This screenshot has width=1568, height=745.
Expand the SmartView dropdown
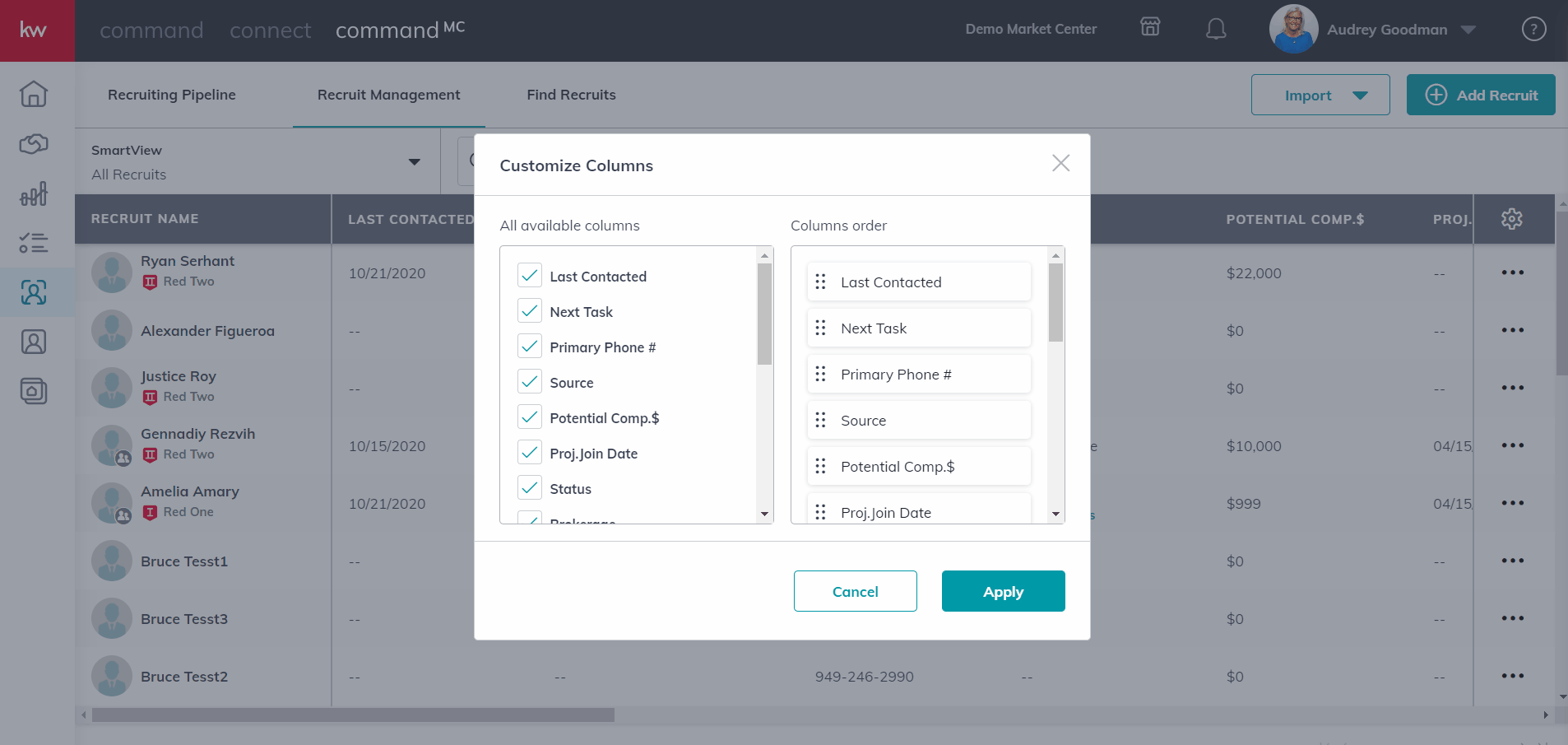pos(415,162)
